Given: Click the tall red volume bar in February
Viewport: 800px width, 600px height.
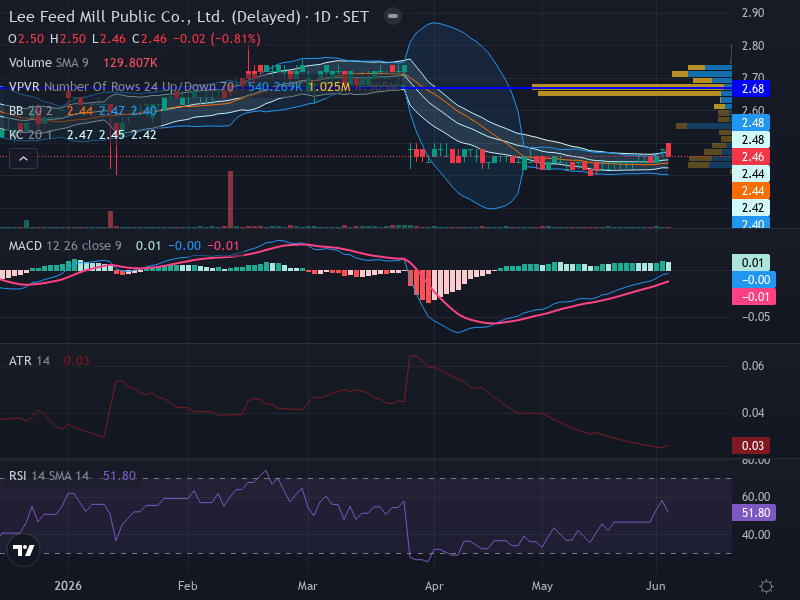Looking at the screenshot, I should pyautogui.click(x=231, y=199).
